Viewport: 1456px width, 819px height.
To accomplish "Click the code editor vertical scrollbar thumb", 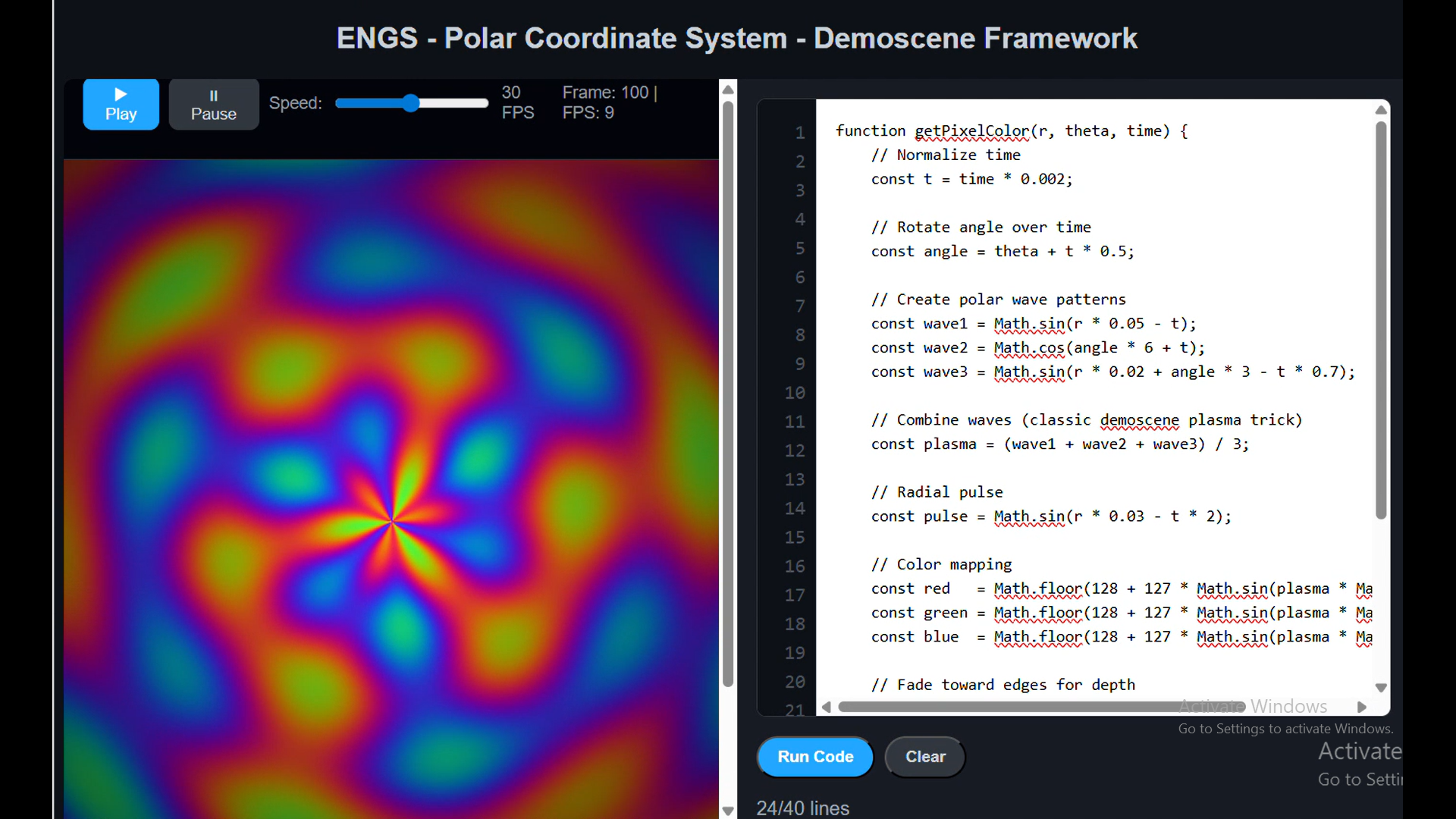I will click(1381, 320).
